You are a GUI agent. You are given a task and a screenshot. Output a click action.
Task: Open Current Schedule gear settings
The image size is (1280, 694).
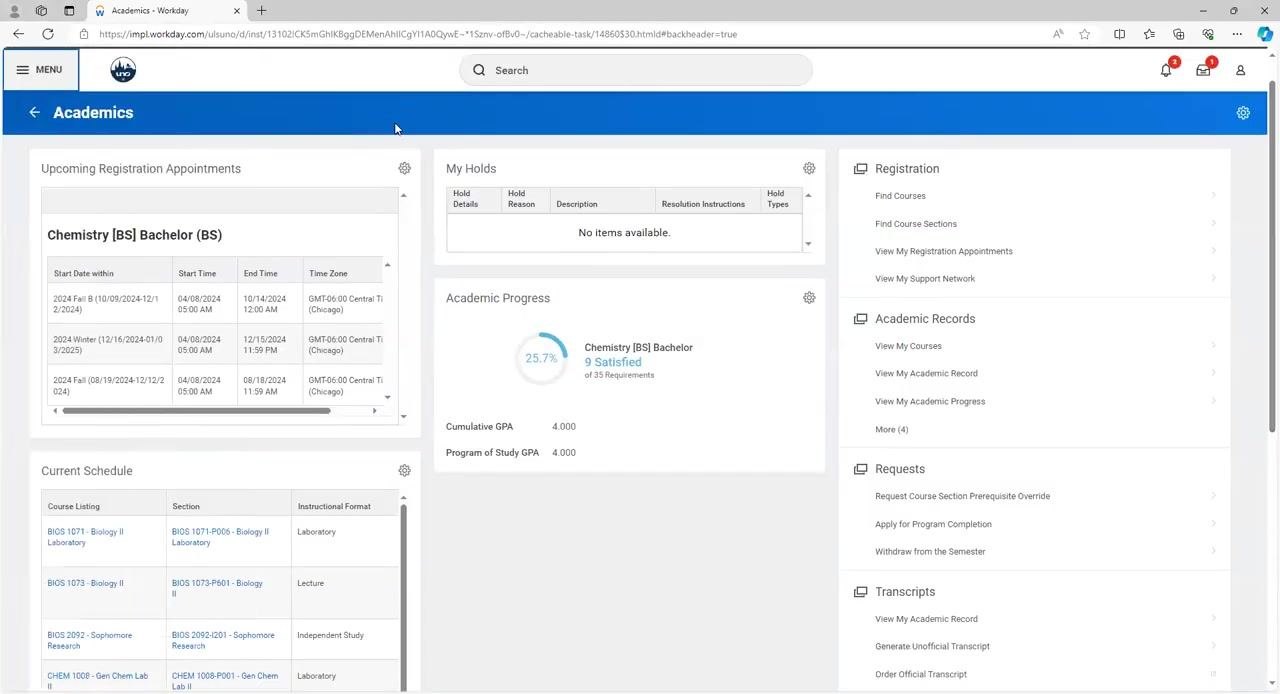click(x=404, y=470)
